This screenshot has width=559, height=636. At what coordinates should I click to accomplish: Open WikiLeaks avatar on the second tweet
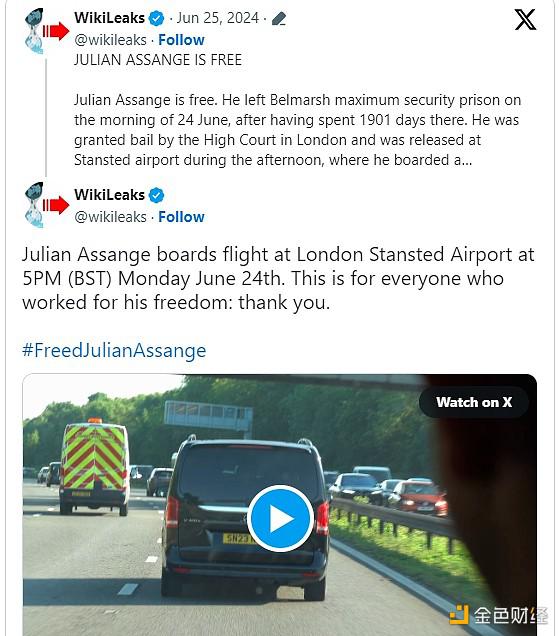[46, 205]
